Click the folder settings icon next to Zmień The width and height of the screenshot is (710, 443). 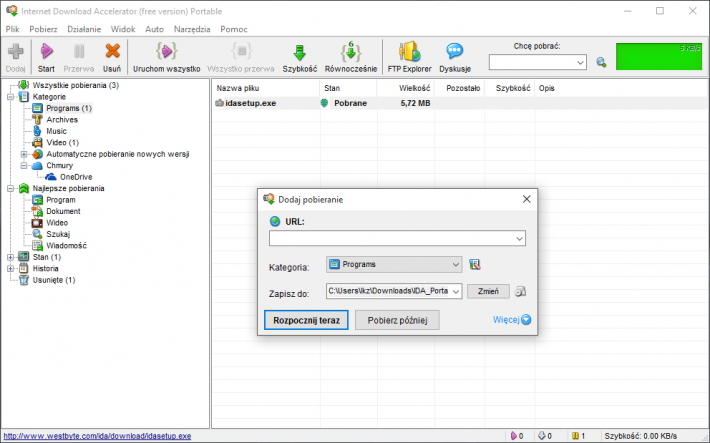520,291
